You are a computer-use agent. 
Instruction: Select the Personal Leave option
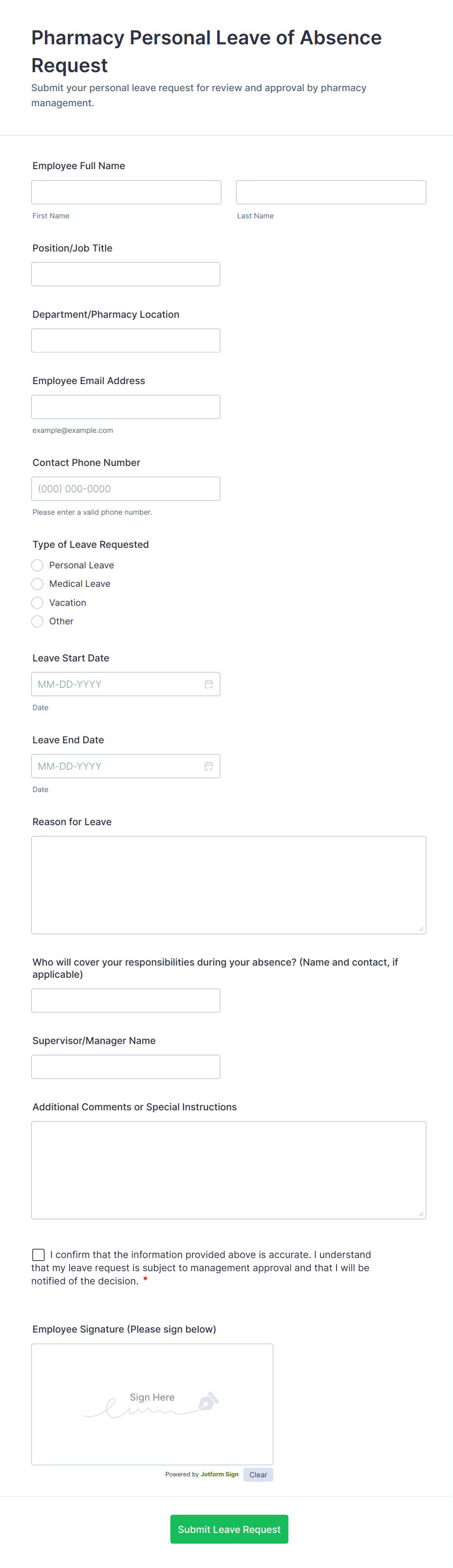(37, 565)
